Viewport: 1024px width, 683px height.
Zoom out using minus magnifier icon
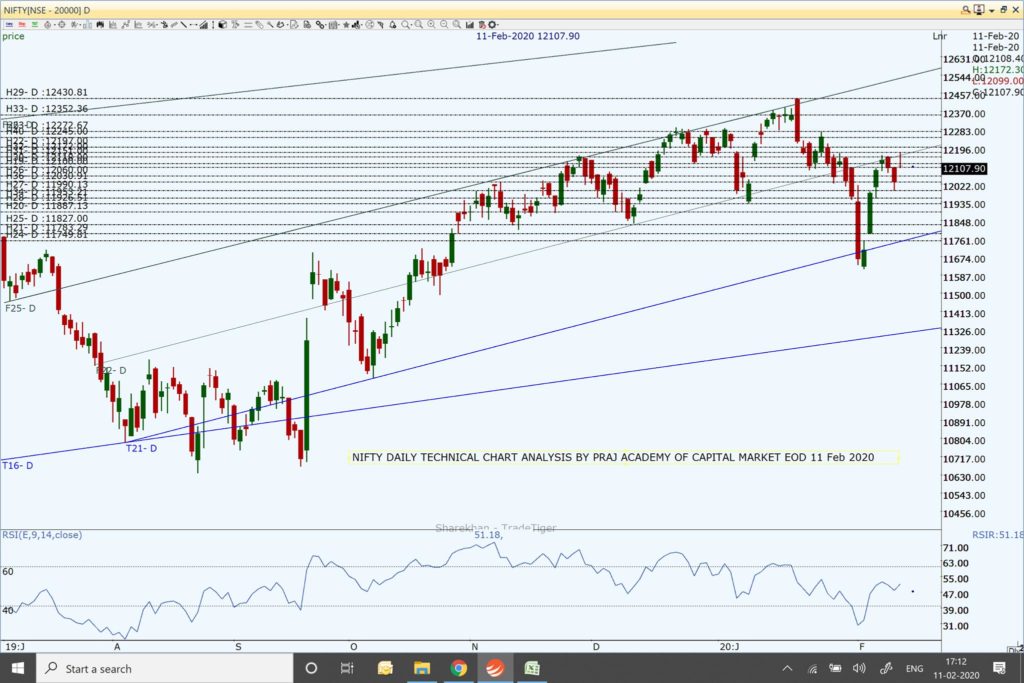pos(444,25)
